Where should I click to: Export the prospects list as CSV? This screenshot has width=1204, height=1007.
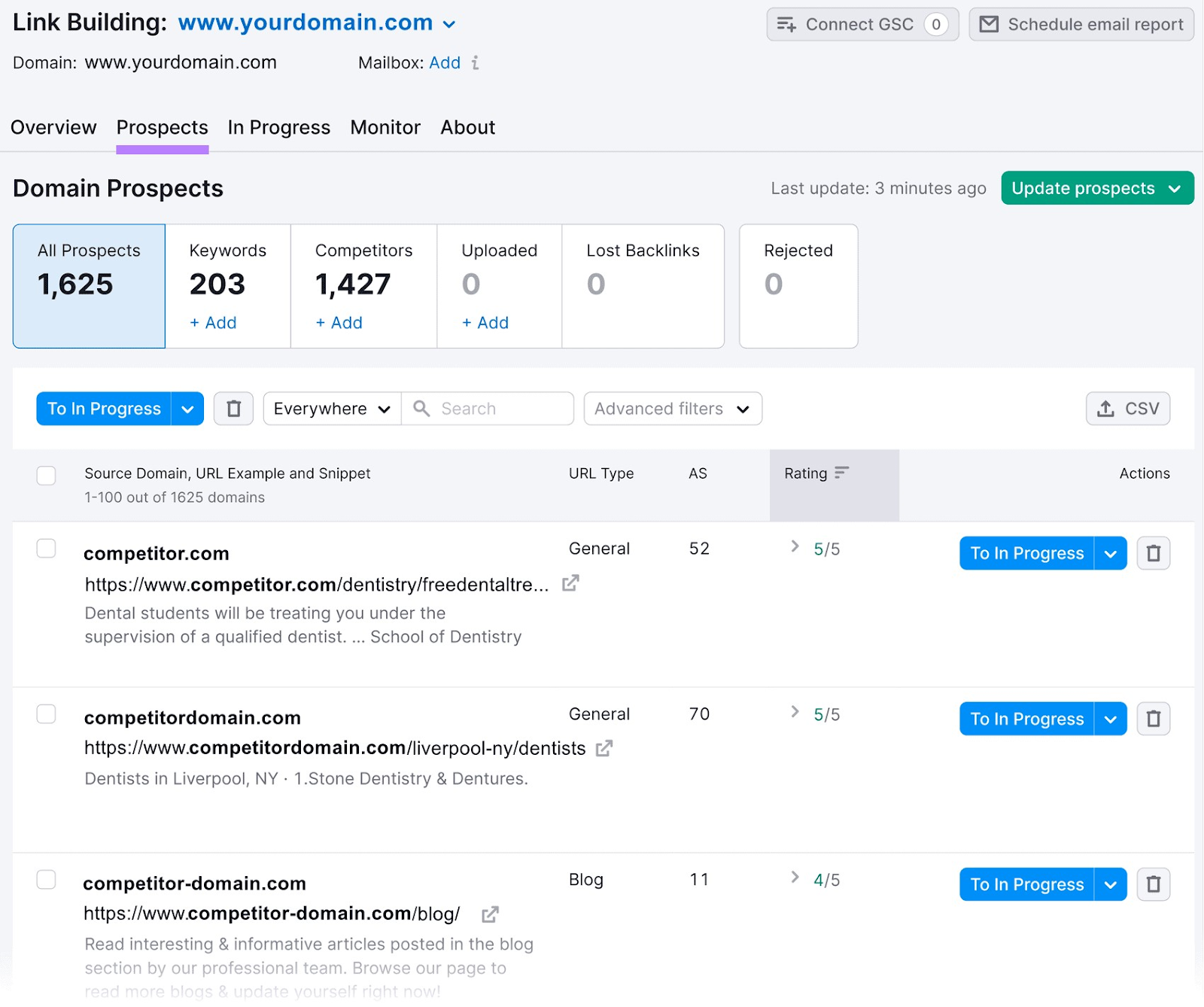1127,408
